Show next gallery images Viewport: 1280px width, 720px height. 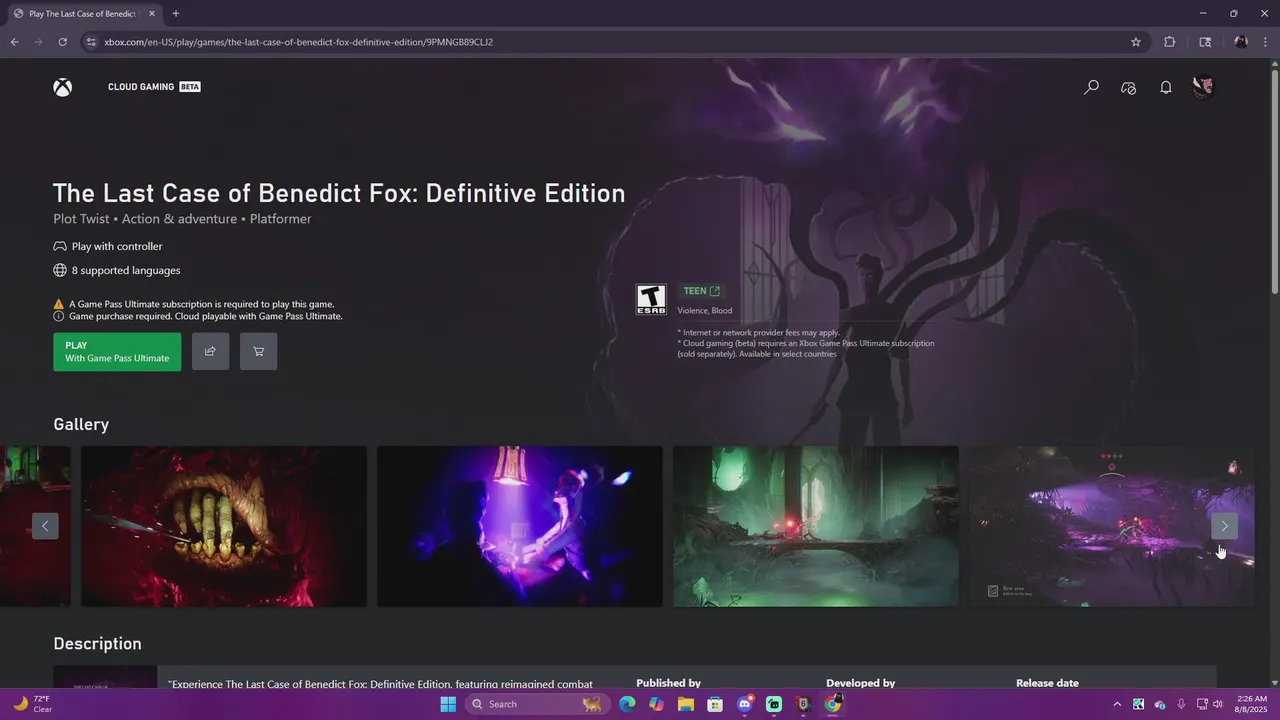pyautogui.click(x=1224, y=526)
